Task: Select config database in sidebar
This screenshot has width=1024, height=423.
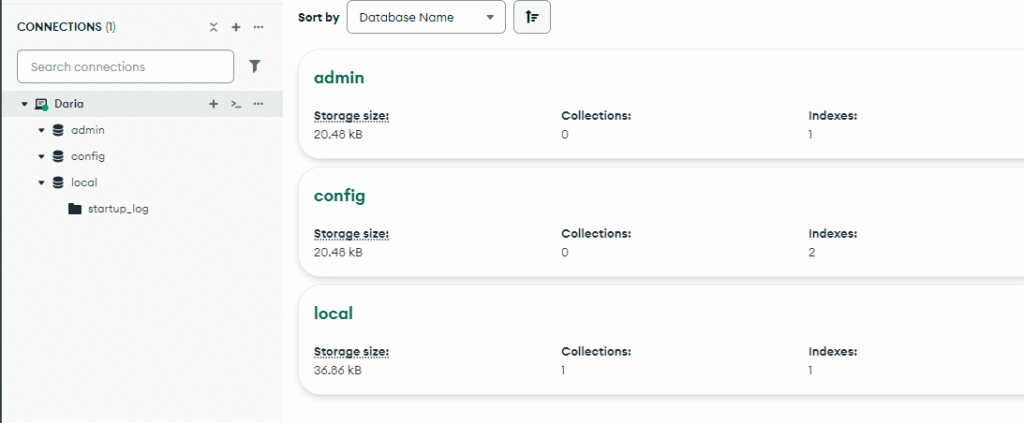Action: click(x=88, y=156)
